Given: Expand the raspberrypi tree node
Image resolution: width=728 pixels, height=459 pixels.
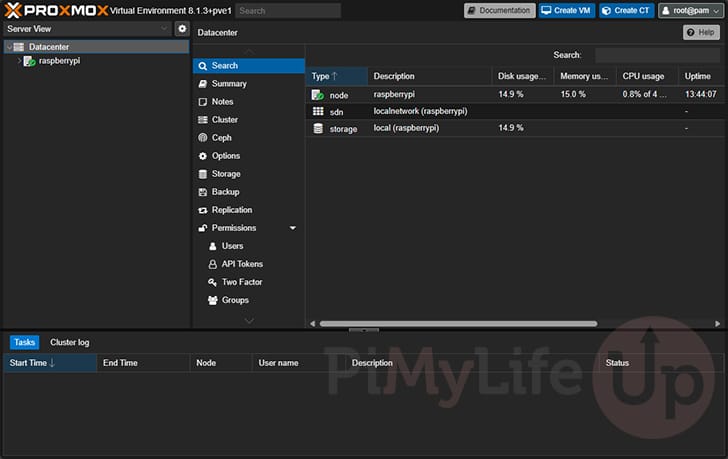Looking at the screenshot, I should [19, 61].
